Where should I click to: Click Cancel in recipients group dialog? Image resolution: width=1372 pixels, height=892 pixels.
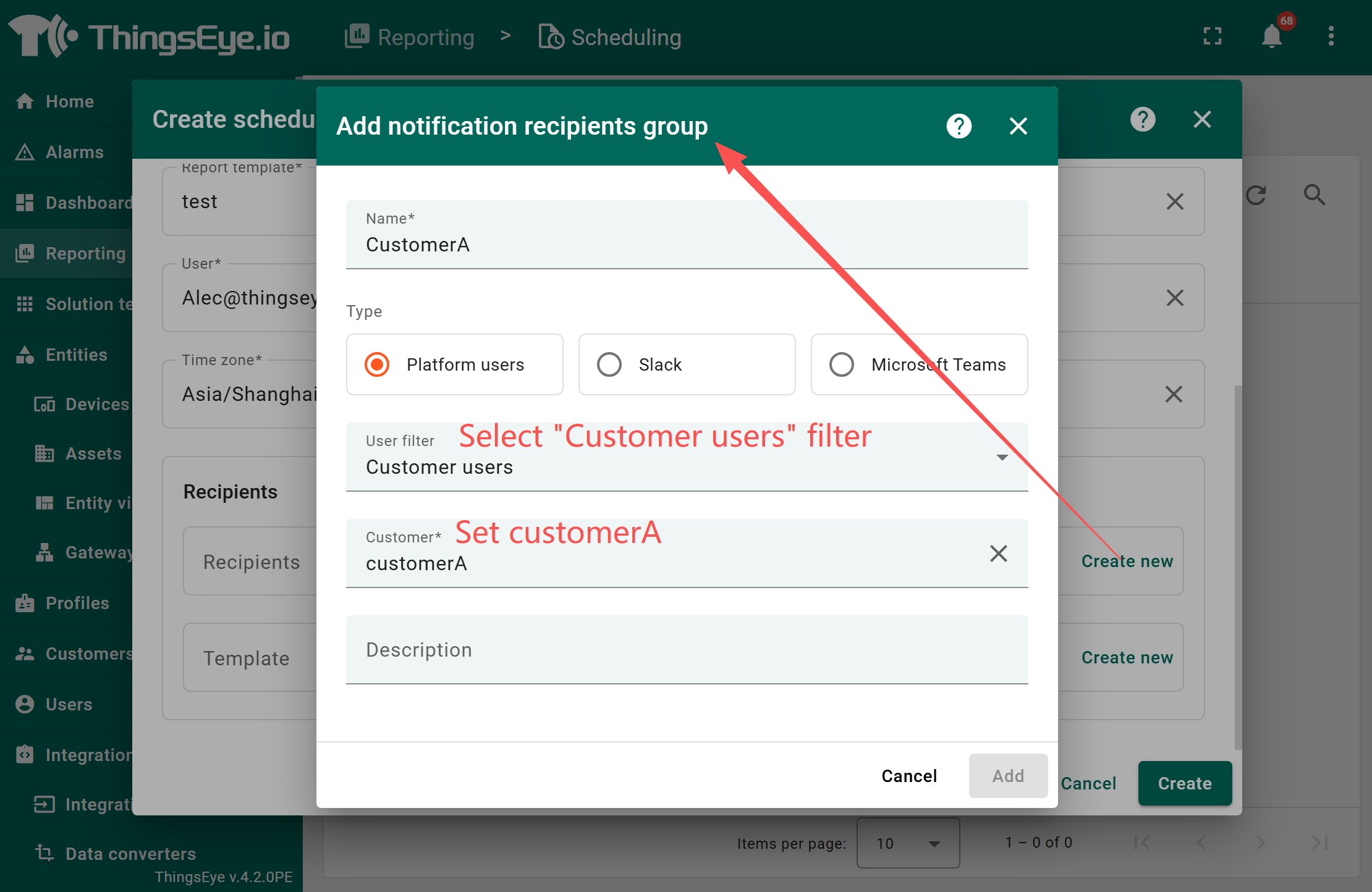(908, 776)
